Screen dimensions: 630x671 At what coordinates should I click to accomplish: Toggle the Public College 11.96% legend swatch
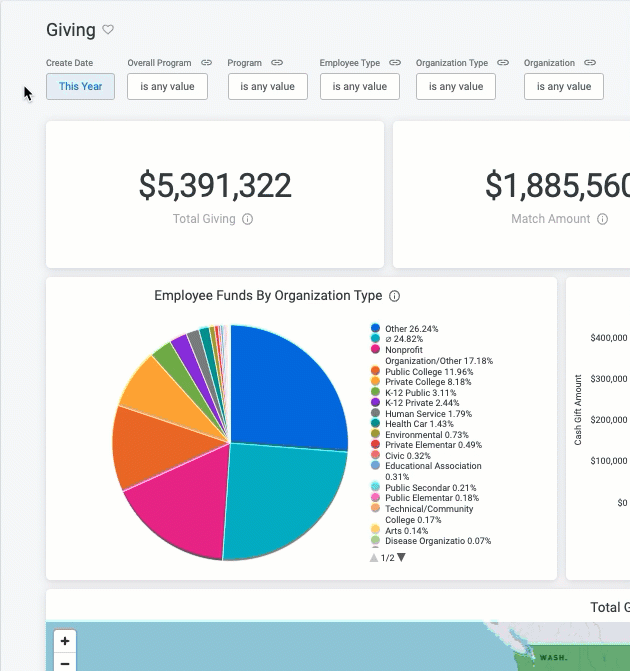[375, 371]
